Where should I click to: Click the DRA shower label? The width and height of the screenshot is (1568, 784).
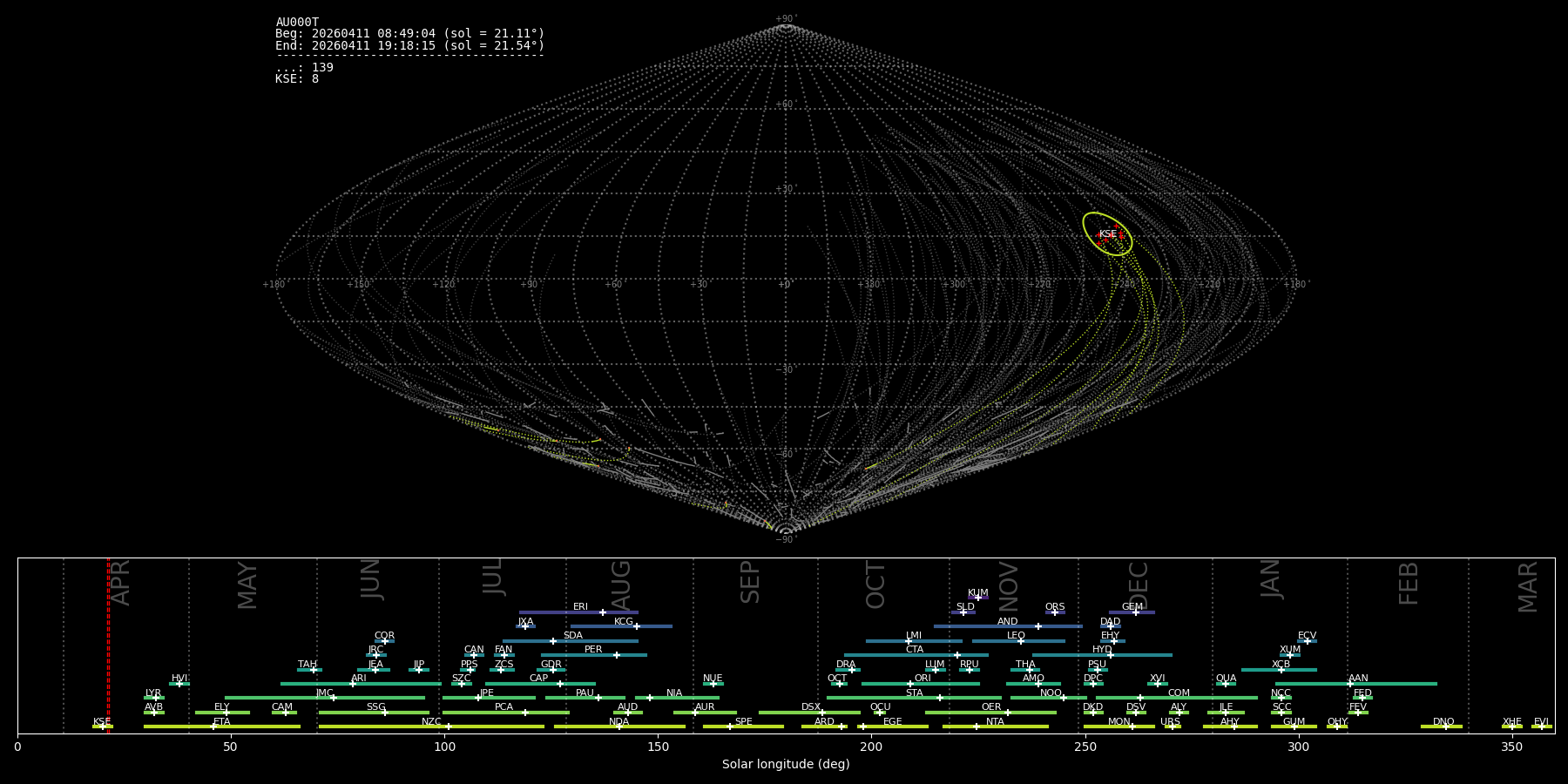846,665
